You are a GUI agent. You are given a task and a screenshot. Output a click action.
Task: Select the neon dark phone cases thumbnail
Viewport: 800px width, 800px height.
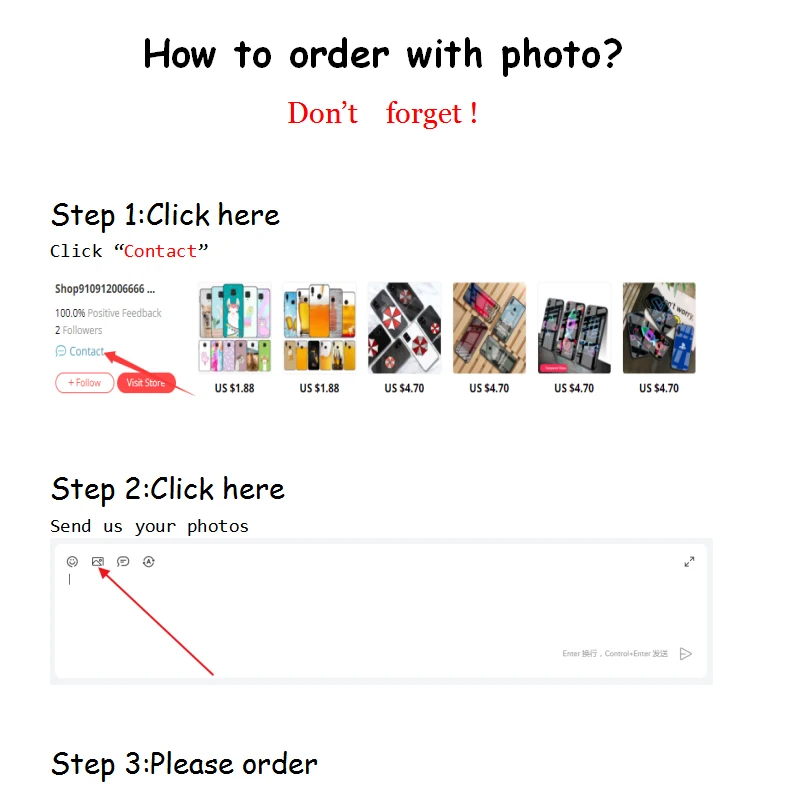pos(574,328)
